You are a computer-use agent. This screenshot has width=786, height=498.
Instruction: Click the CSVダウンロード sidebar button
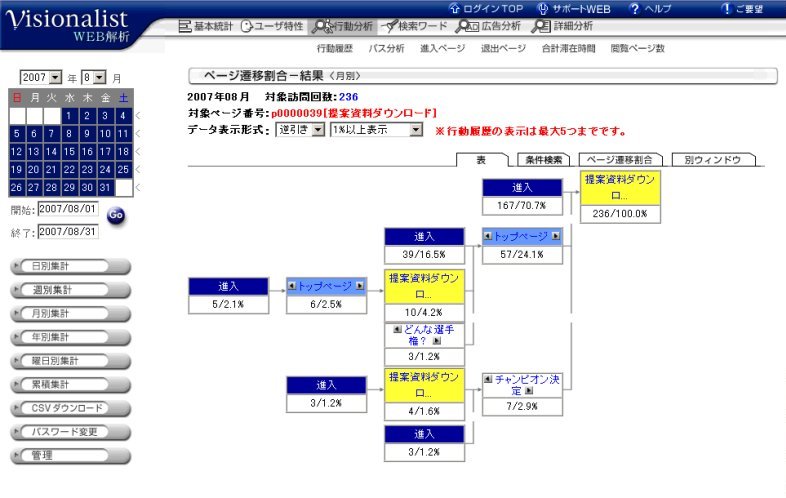coord(70,408)
